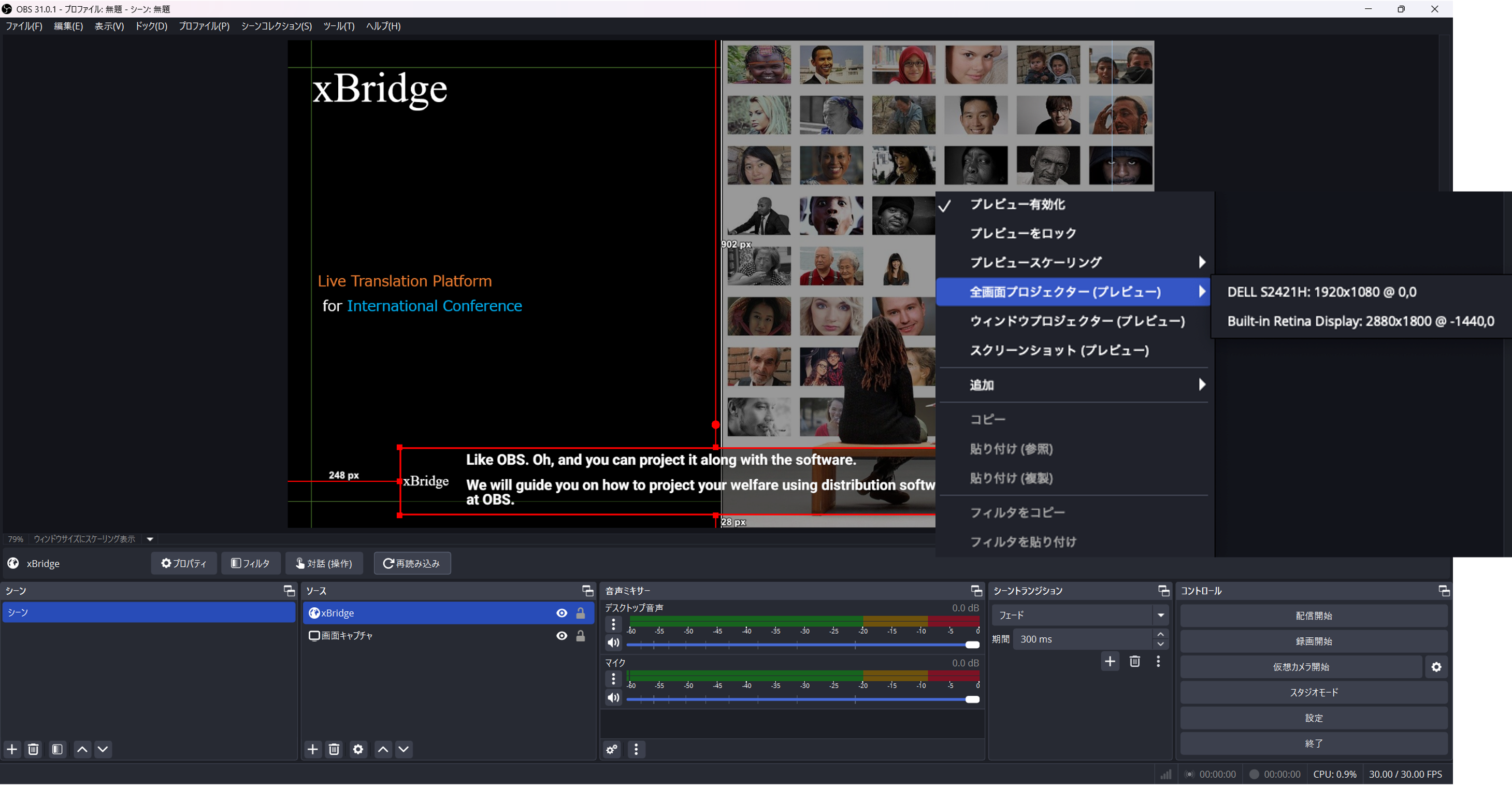Move source down with arrow icon
Image resolution: width=1512 pixels, height=786 pixels.
tap(404, 749)
